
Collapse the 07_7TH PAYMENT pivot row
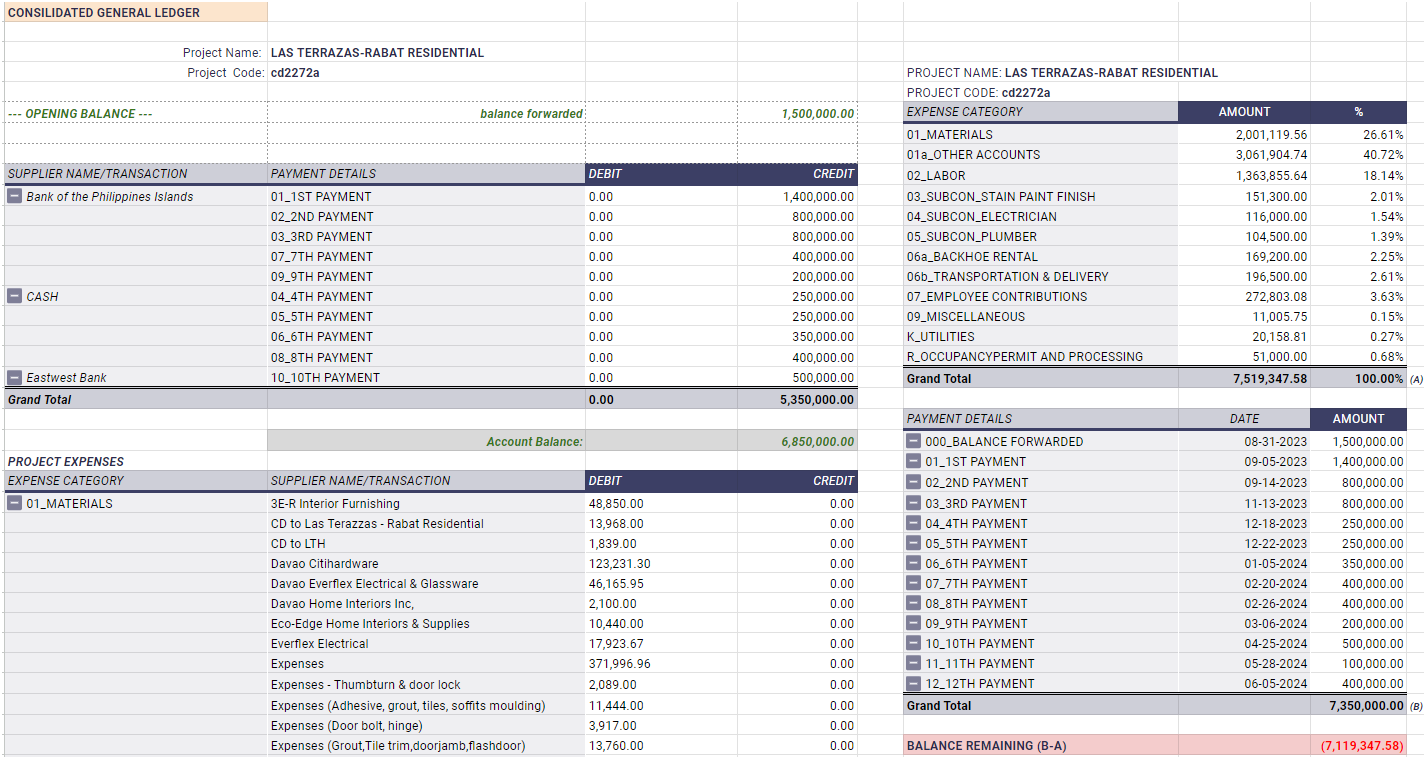coord(914,583)
